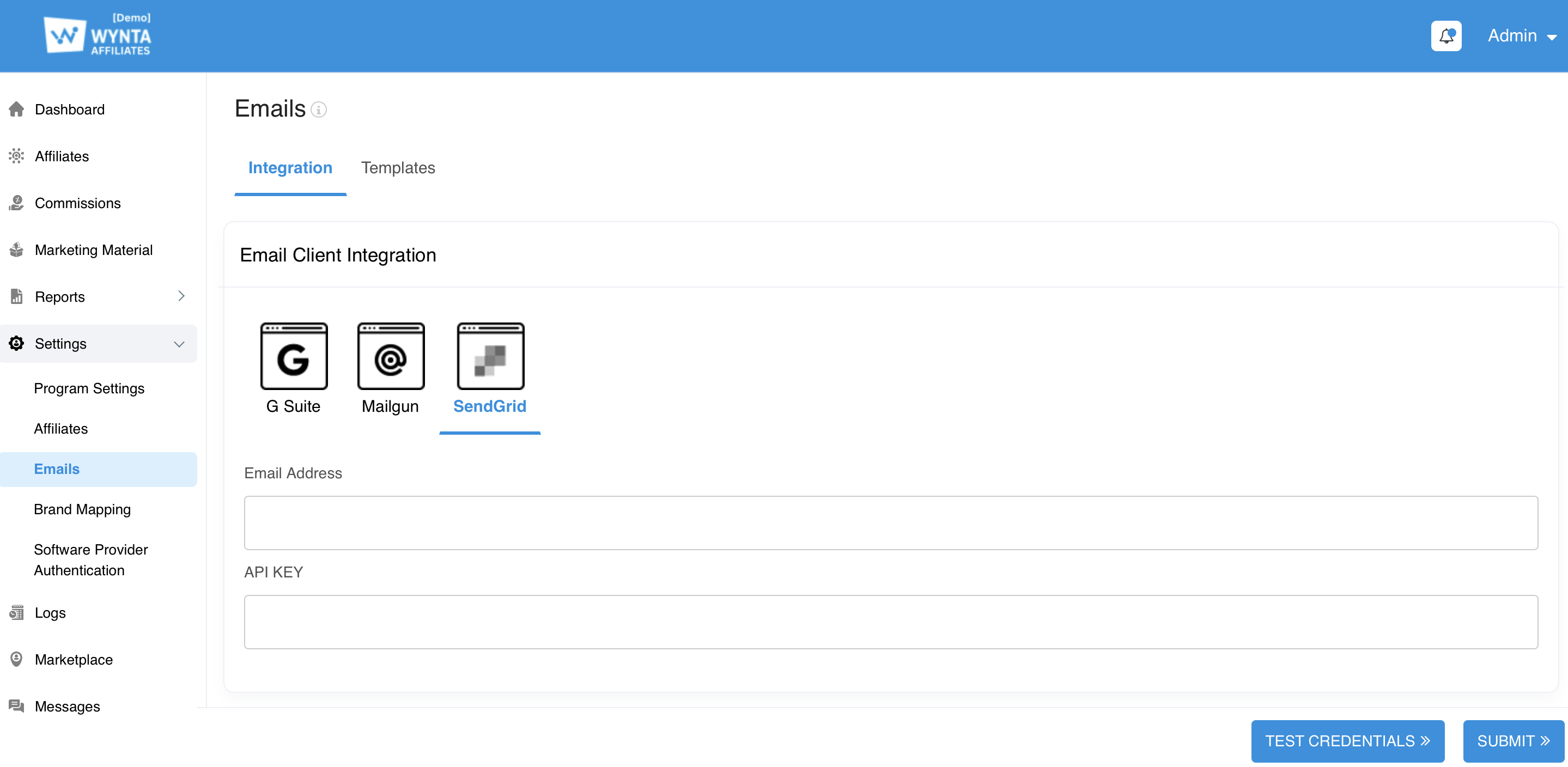Select the Affiliates sidebar icon
The width and height of the screenshot is (1568, 767).
click(16, 156)
